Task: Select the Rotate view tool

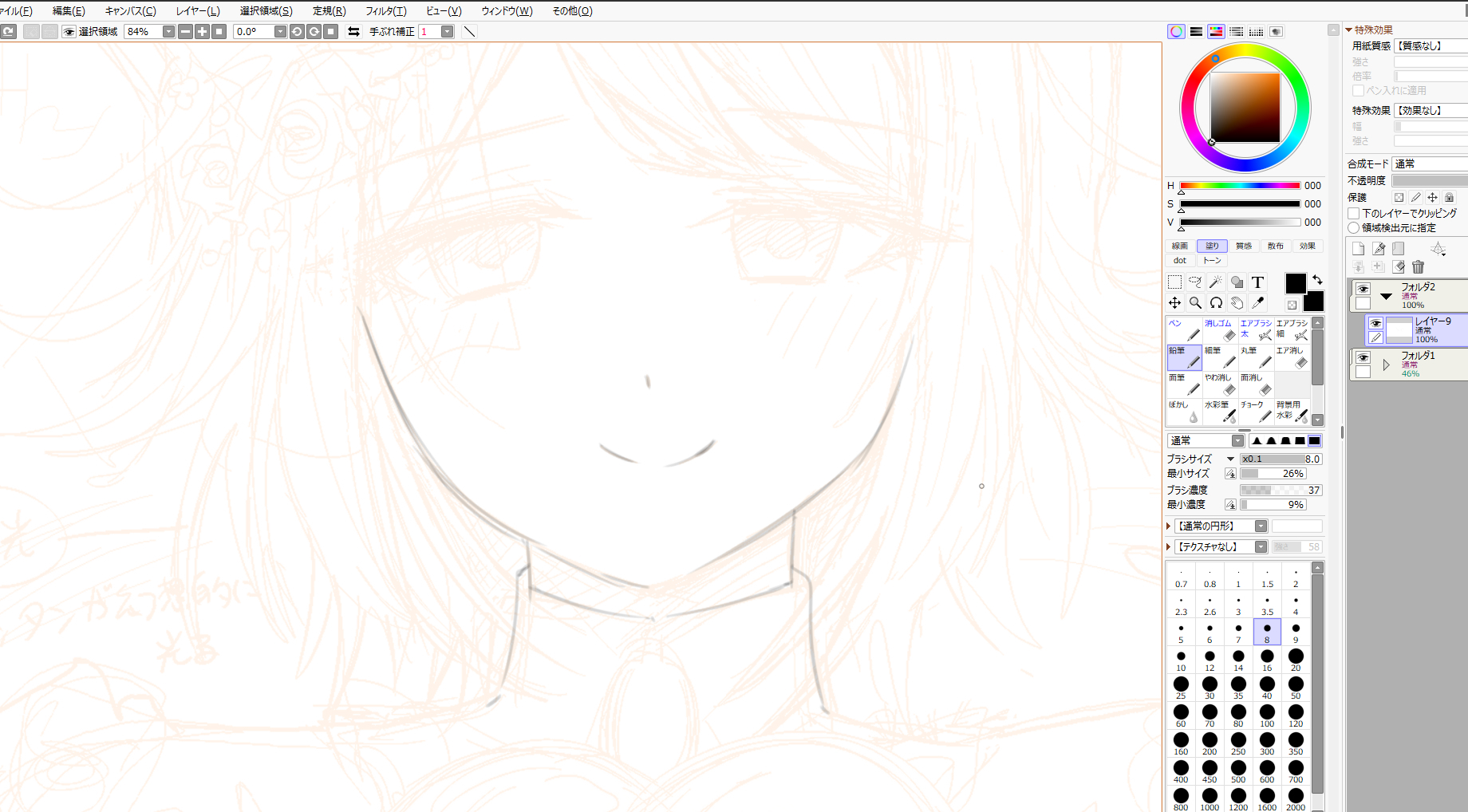Action: (1216, 303)
